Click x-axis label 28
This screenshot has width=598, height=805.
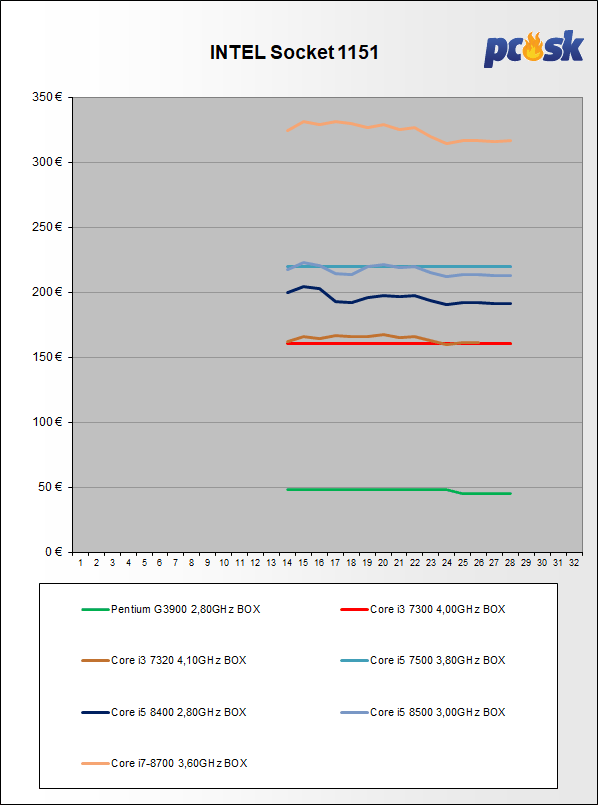510,563
